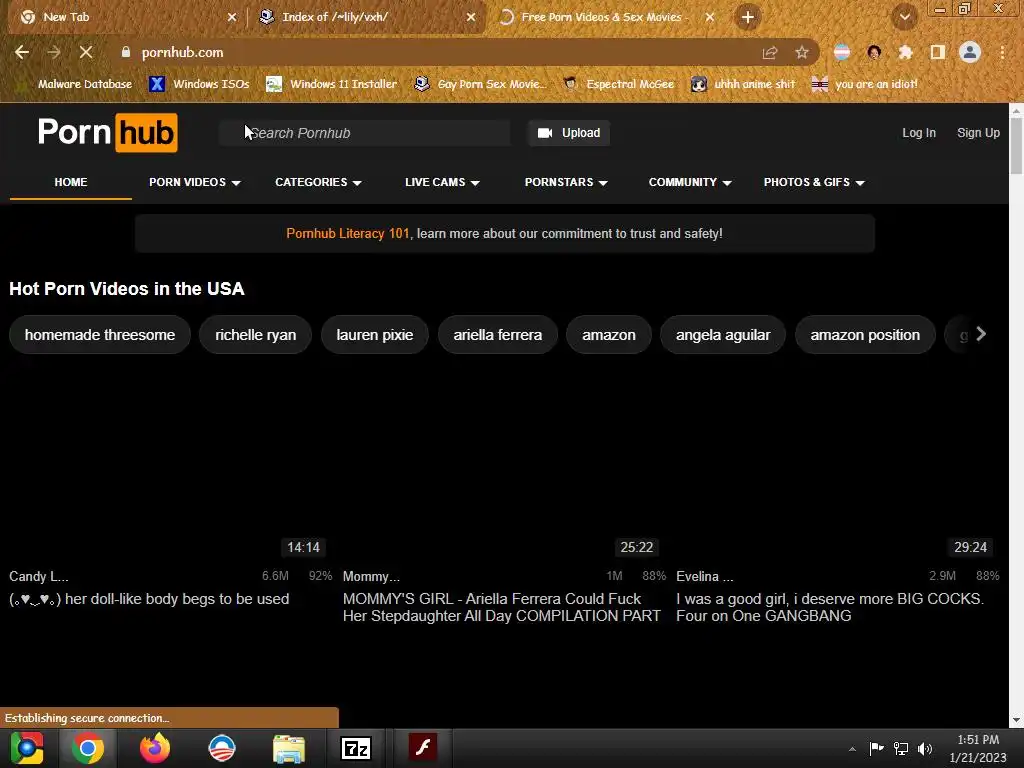Viewport: 1024px width, 768px height.
Task: Launch Firefox from the taskbar
Action: (155, 748)
